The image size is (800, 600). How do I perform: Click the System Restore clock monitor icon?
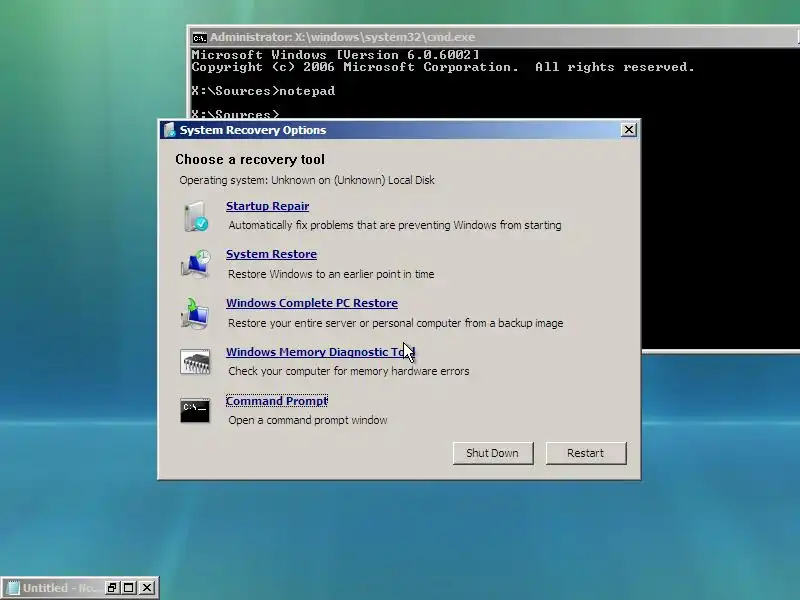[195, 264]
